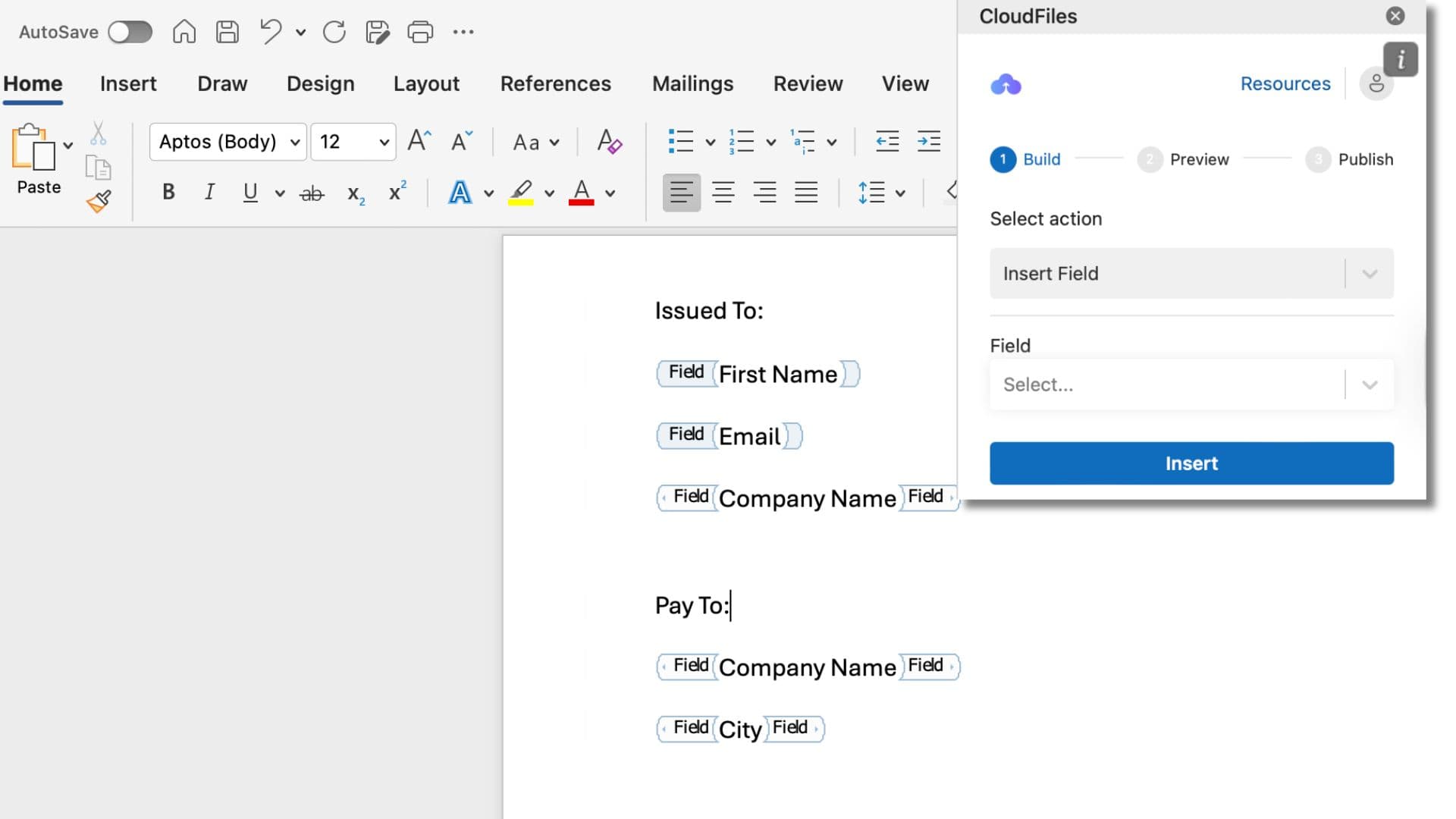
Task: Expand the Insert Field action dropdown
Action: (x=1370, y=273)
